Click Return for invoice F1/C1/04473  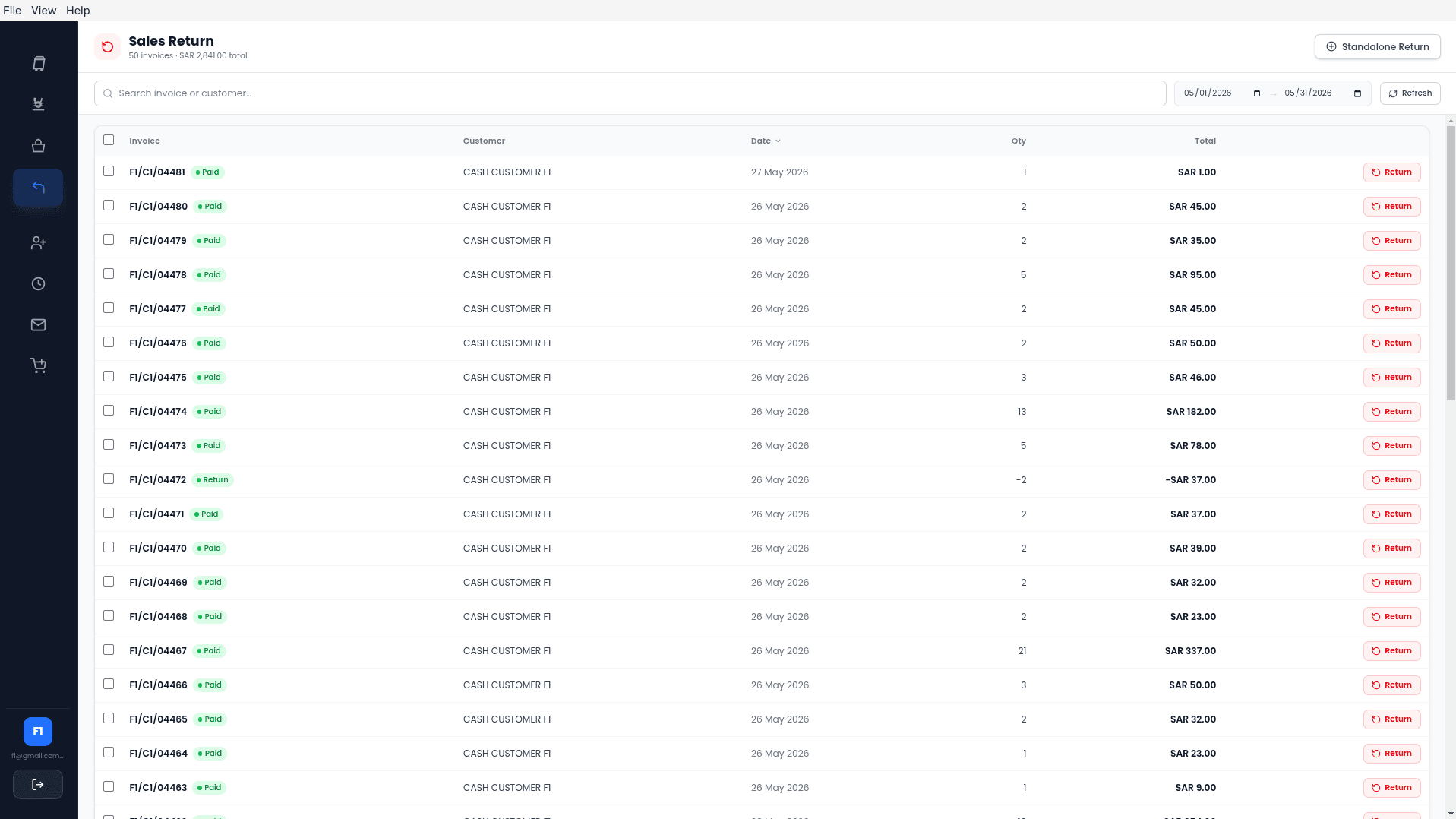(x=1391, y=446)
